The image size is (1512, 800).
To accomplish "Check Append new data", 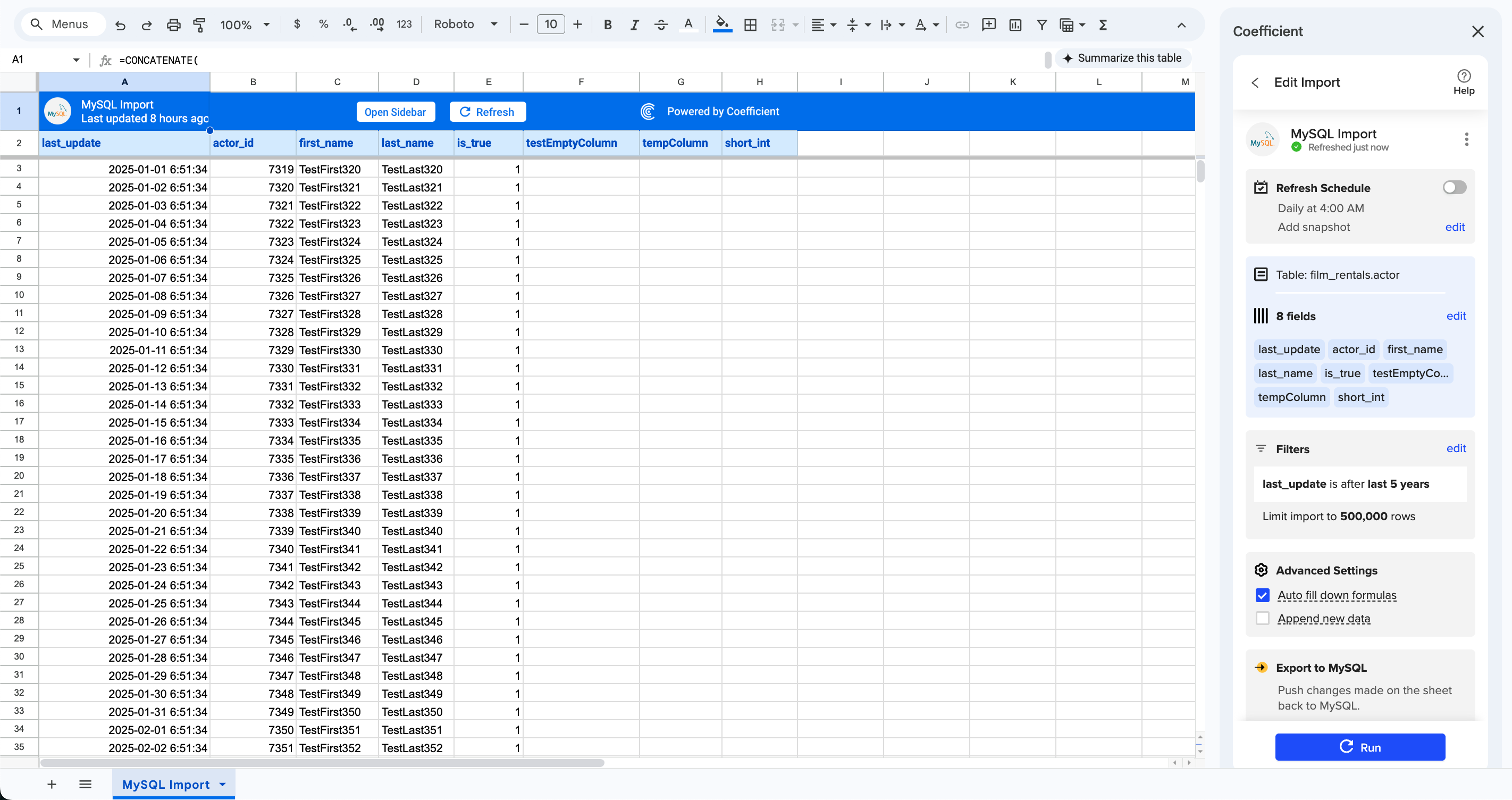I will [x=1263, y=618].
